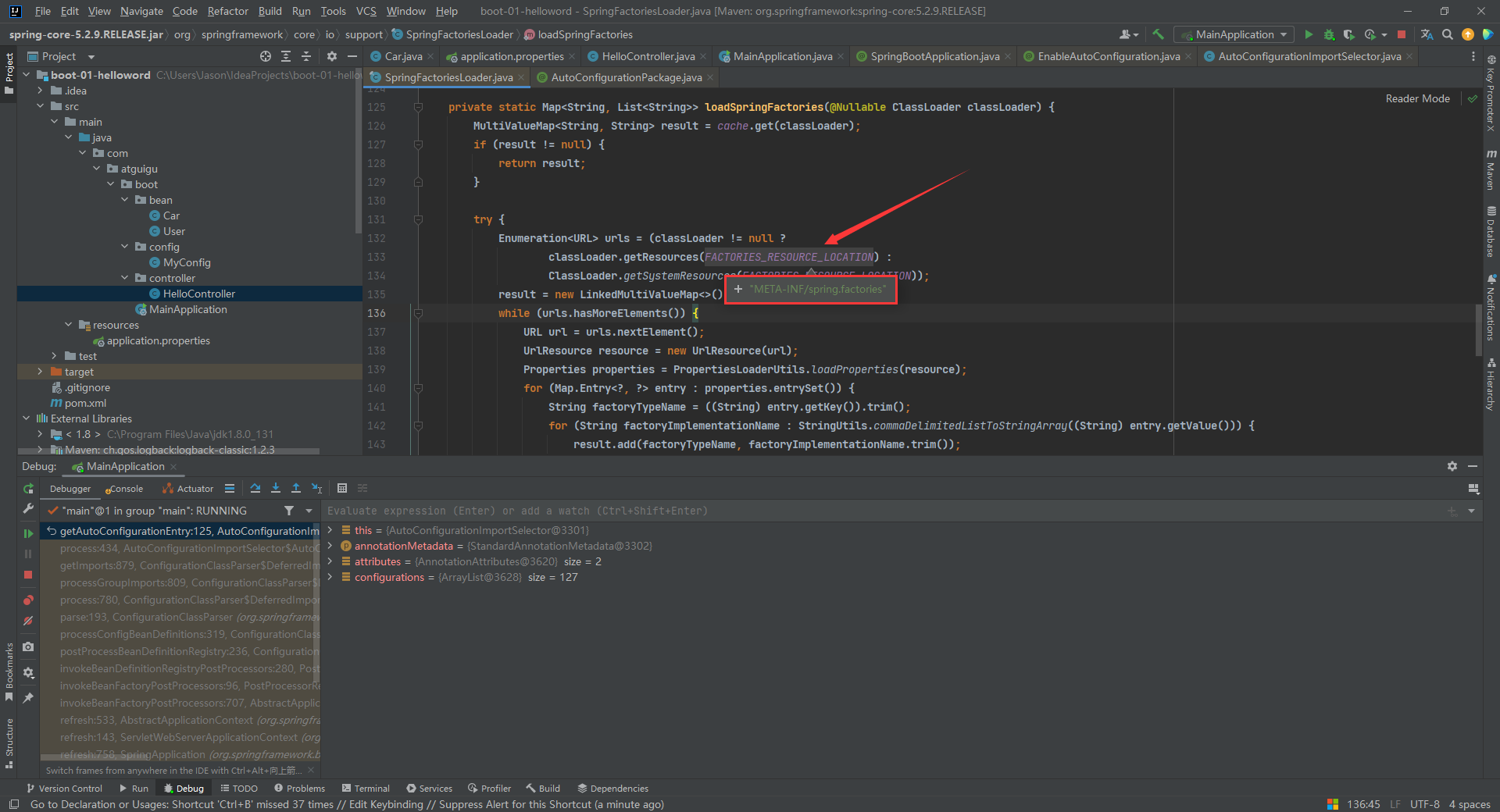Toggle Mute Breakpoints in the debug sidebar
The width and height of the screenshot is (1500, 812).
coord(28,621)
